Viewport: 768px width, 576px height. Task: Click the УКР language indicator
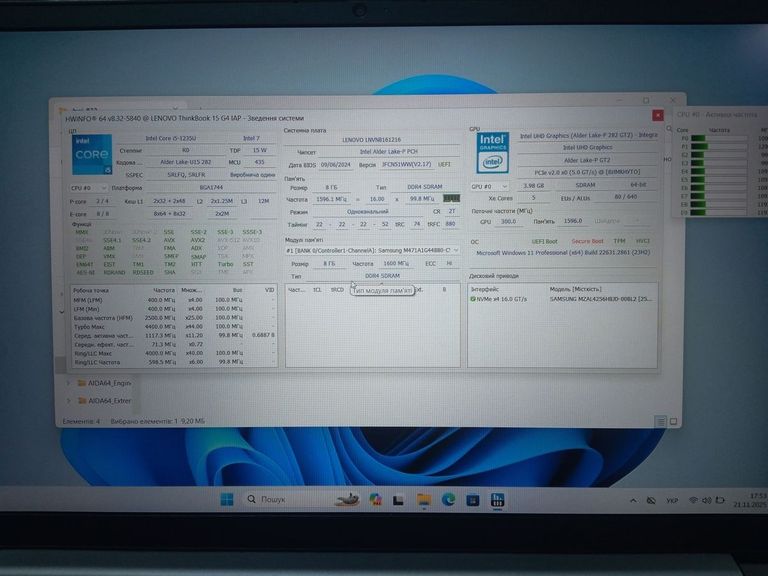pyautogui.click(x=672, y=501)
